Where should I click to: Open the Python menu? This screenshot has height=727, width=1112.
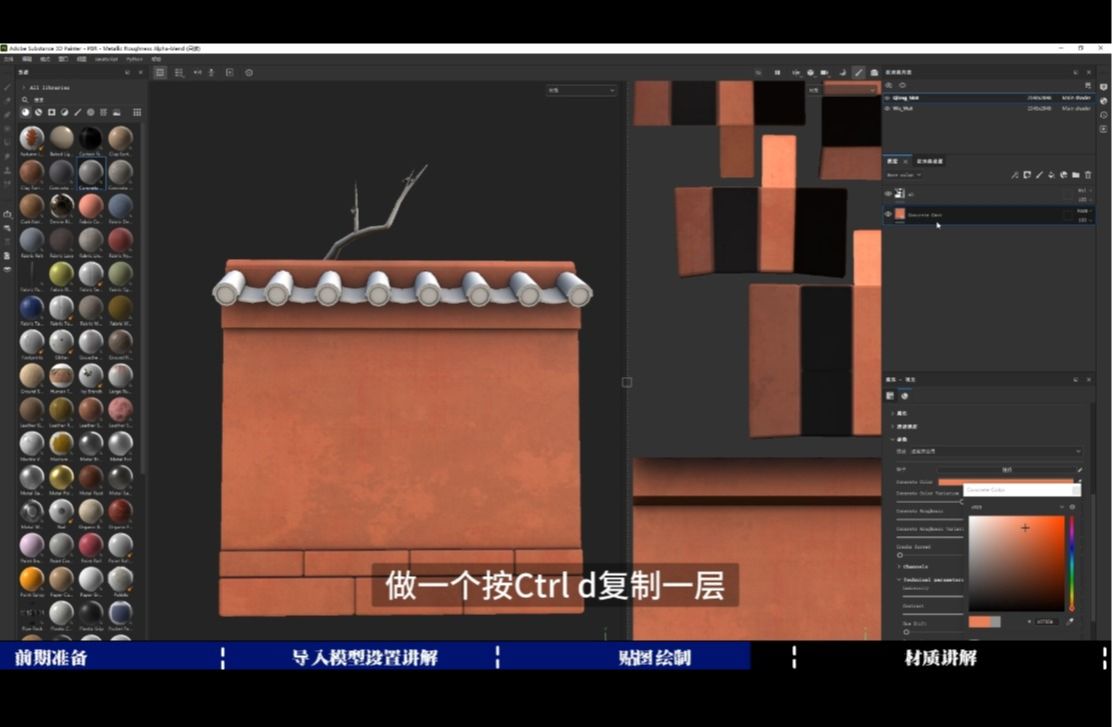[x=134, y=59]
